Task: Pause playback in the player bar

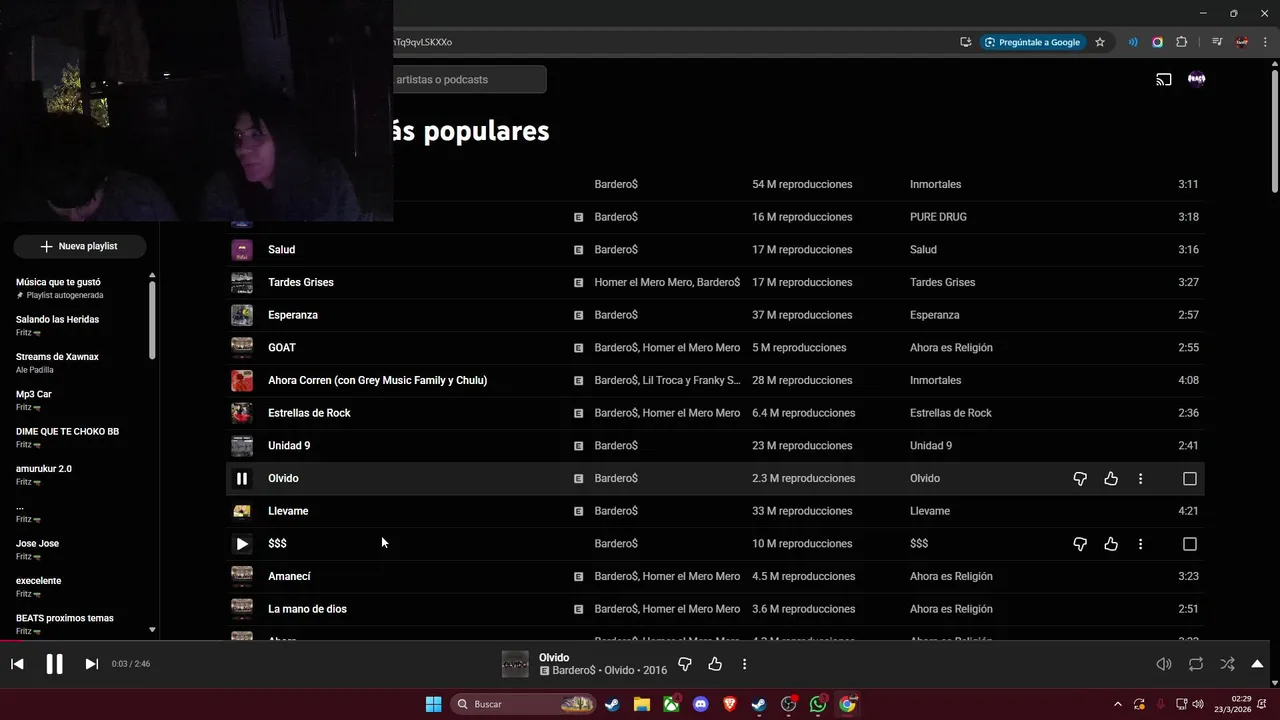Action: (55, 664)
